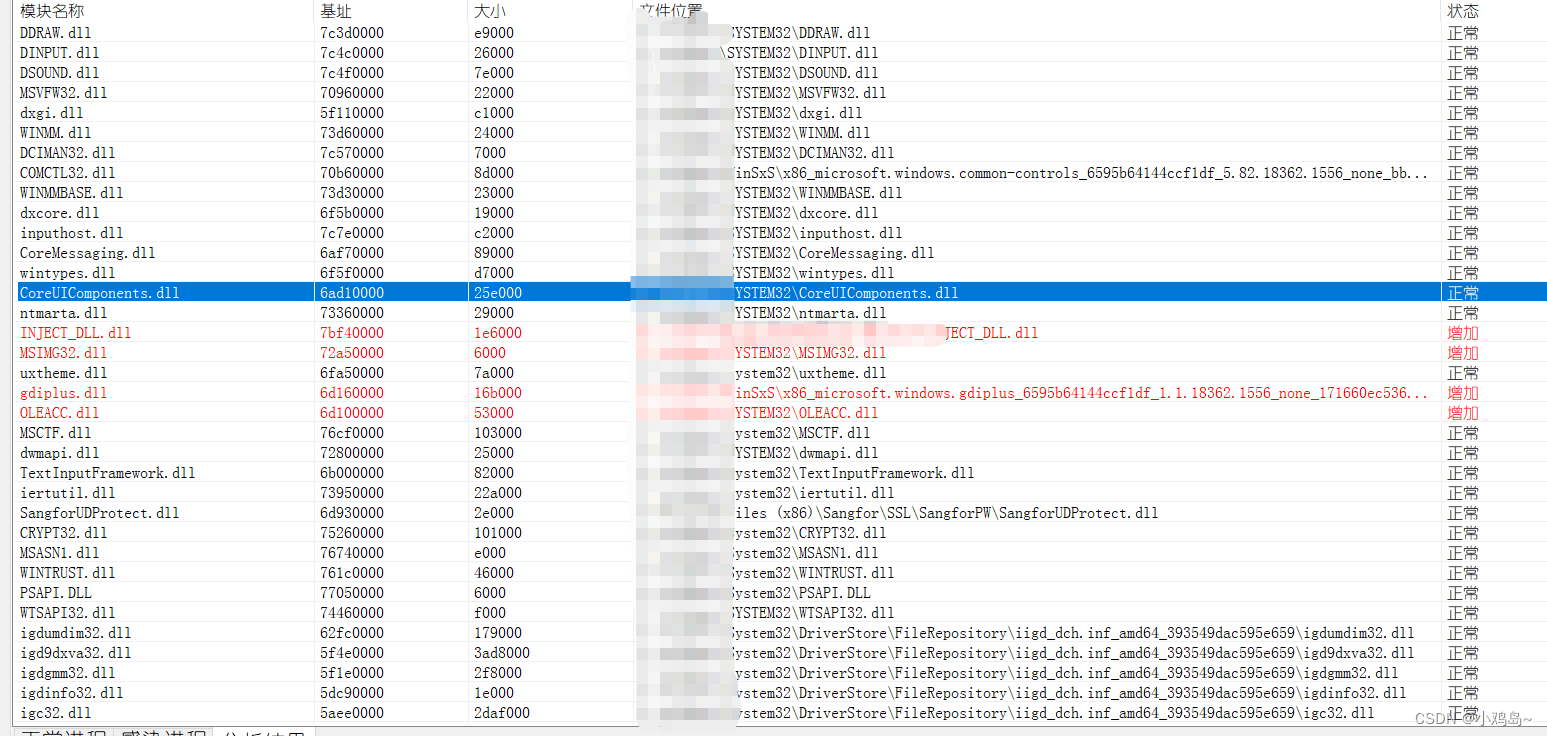Sort by the 基址 column header
This screenshot has width=1547, height=736.
coord(335,11)
